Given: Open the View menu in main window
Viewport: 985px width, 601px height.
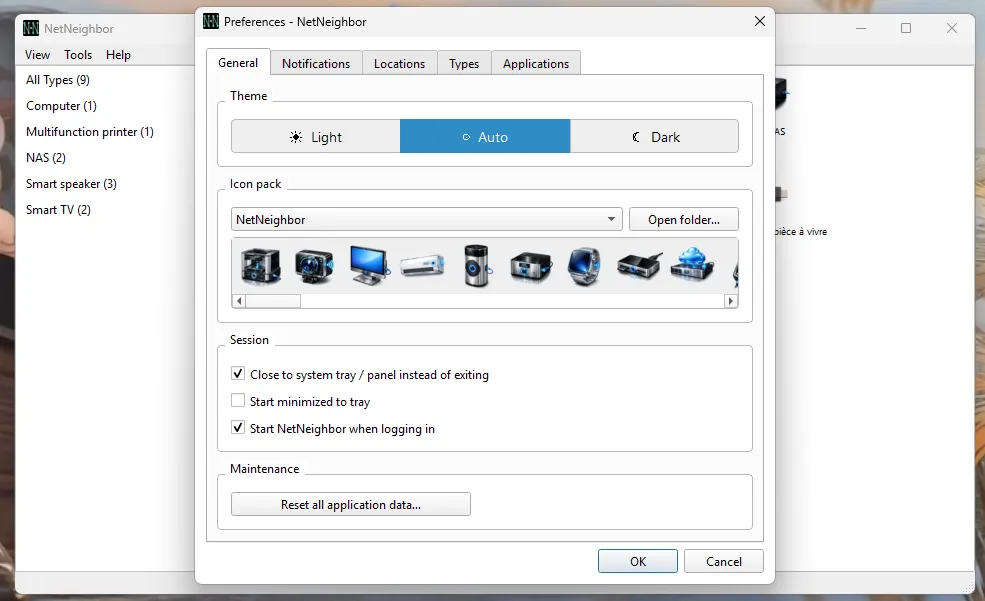Looking at the screenshot, I should (x=38, y=55).
